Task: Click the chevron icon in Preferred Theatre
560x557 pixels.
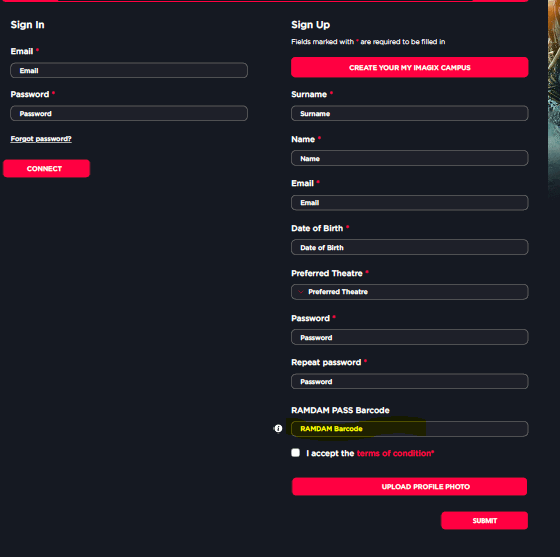Action: 301,292
